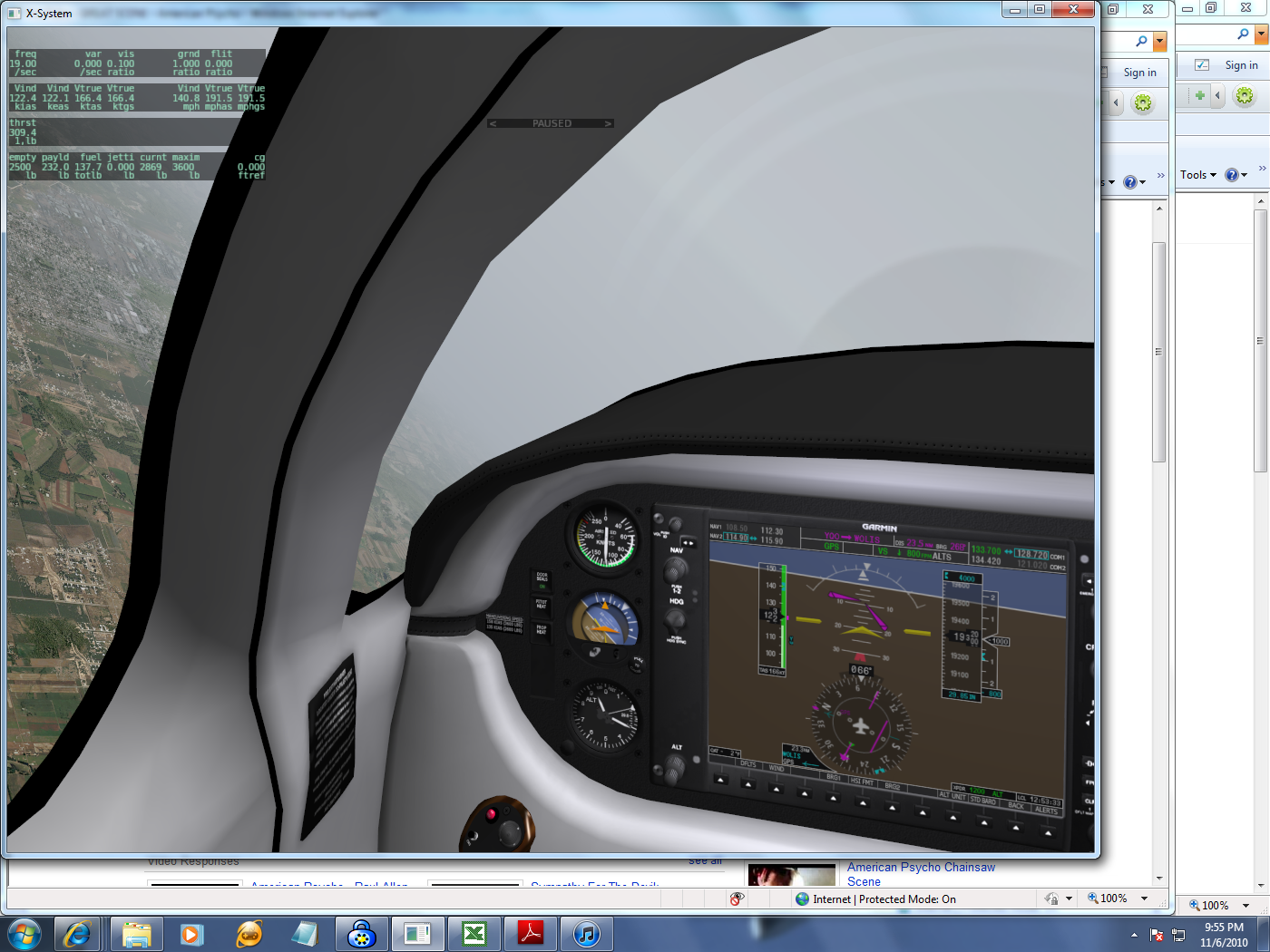Image resolution: width=1270 pixels, height=952 pixels.
Task: Expand toolbar overflow chevron in middle browser
Action: [1160, 176]
